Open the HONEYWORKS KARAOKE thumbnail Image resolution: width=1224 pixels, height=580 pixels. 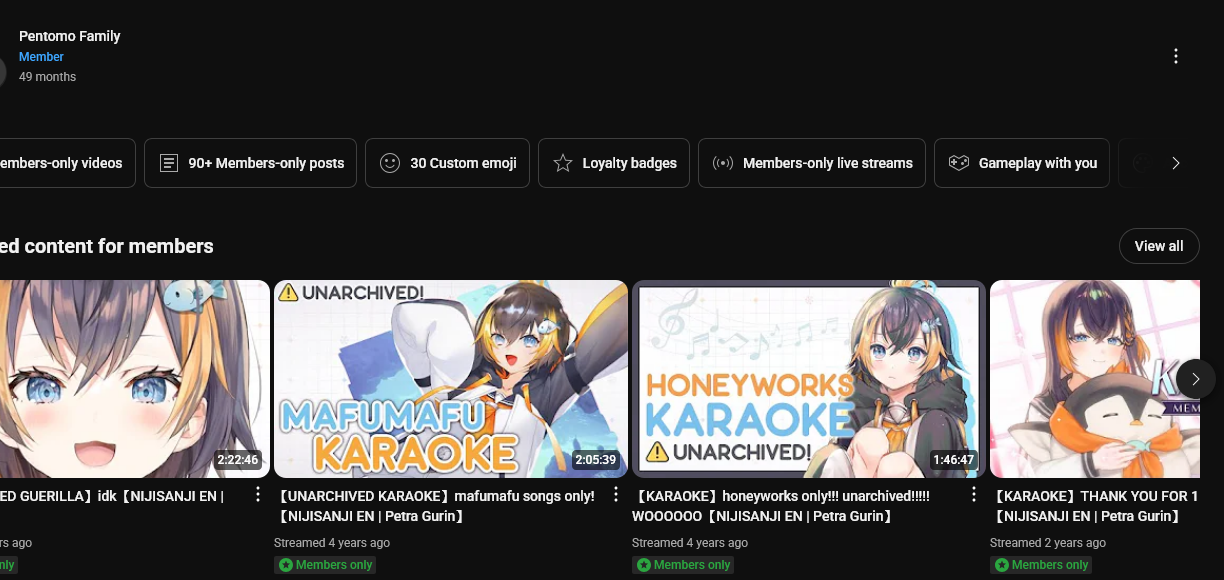[809, 379]
